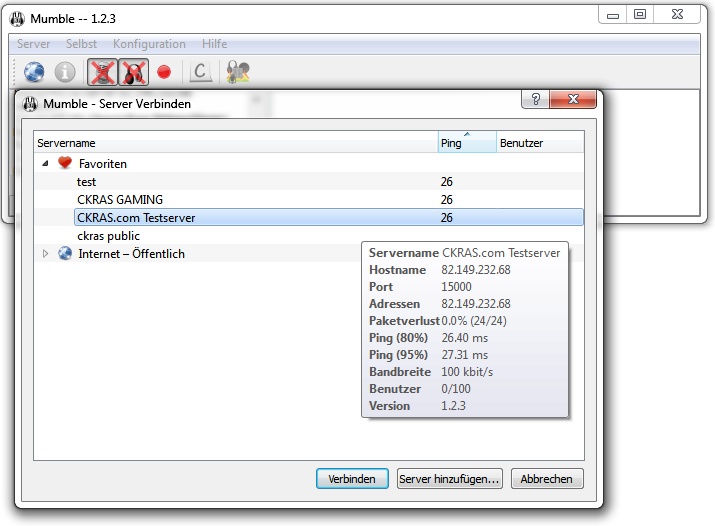Click the Mumble logo in main title bar
The width and height of the screenshot is (715, 526).
(x=17, y=19)
